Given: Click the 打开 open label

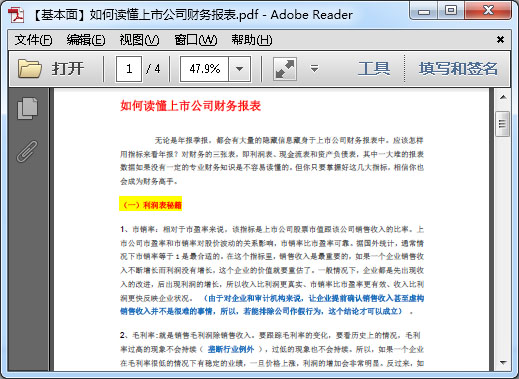Looking at the screenshot, I should (68, 69).
